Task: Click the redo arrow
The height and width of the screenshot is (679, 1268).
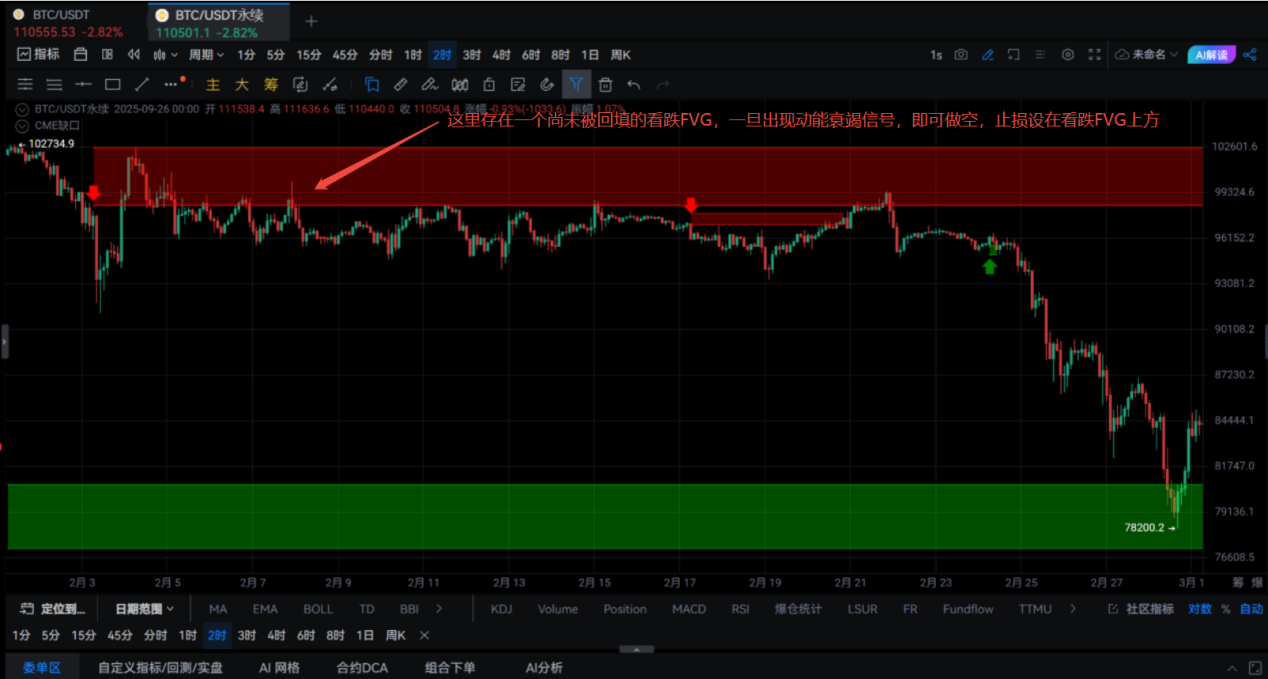Action: (x=662, y=84)
